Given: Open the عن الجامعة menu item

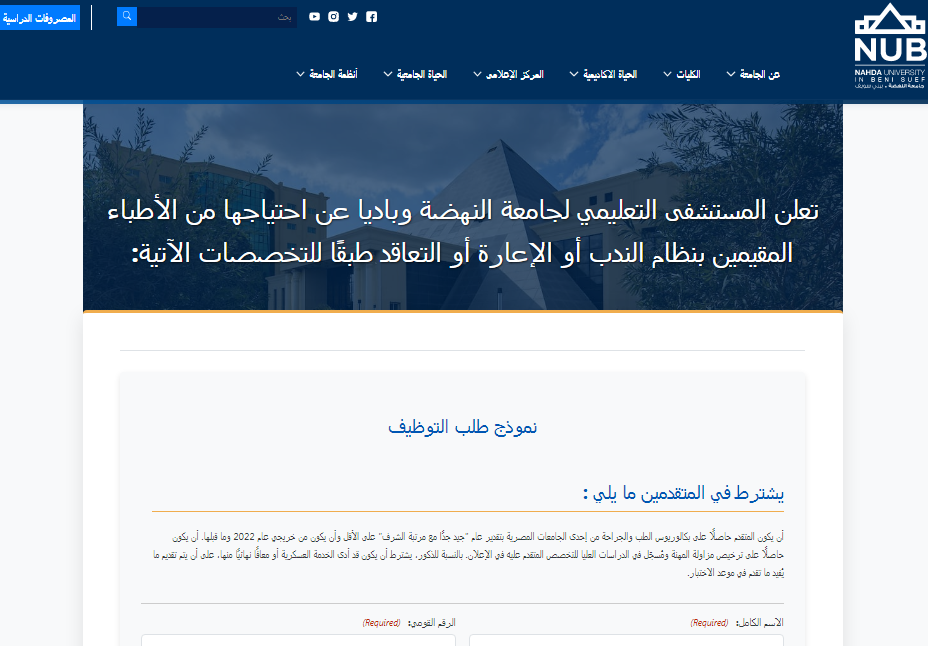Looking at the screenshot, I should pos(760,75).
